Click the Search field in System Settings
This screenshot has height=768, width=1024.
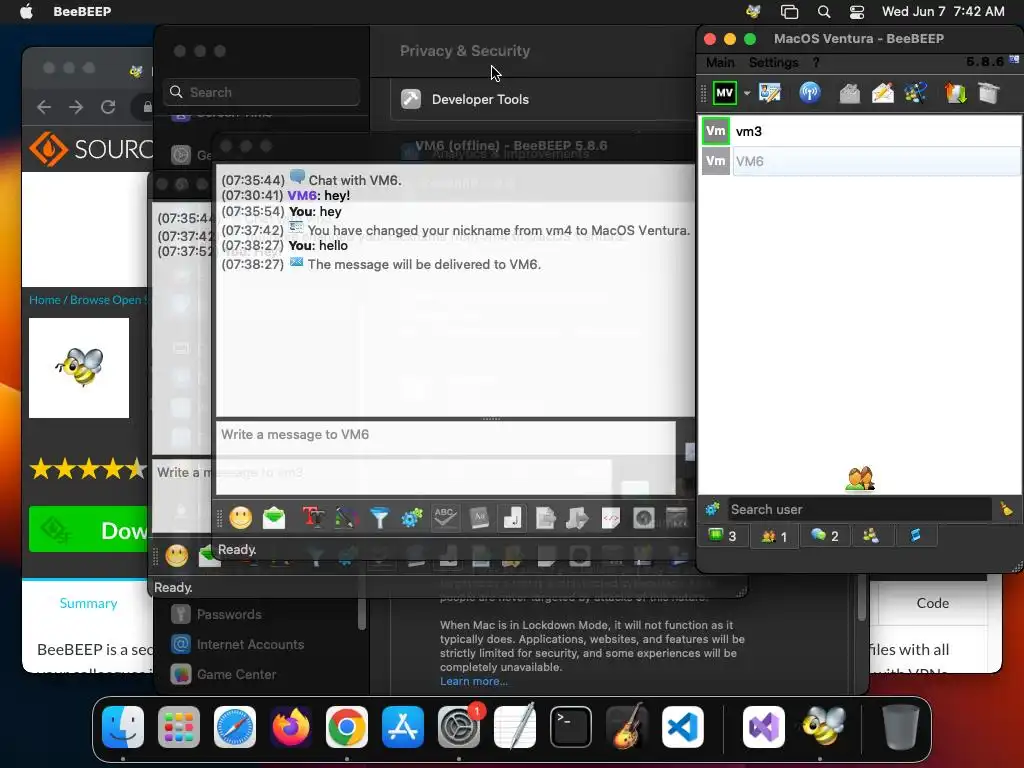click(x=261, y=92)
